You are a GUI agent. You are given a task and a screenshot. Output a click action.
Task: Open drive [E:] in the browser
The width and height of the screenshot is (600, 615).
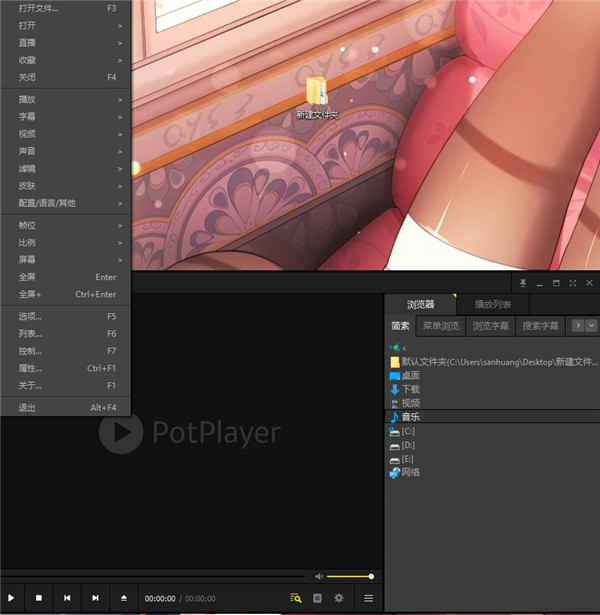(401, 459)
